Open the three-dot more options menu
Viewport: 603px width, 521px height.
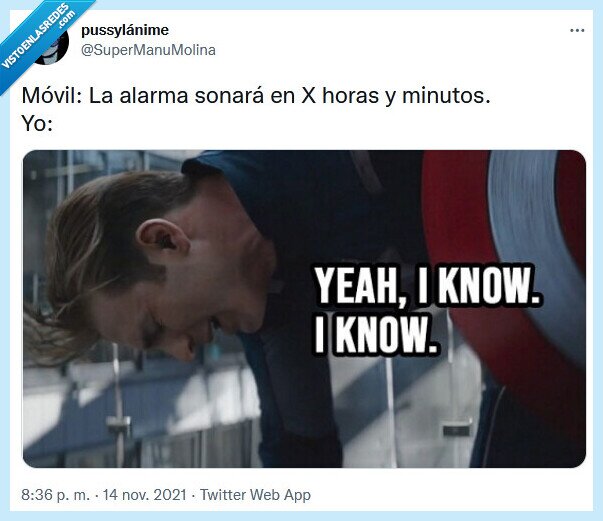click(x=577, y=30)
